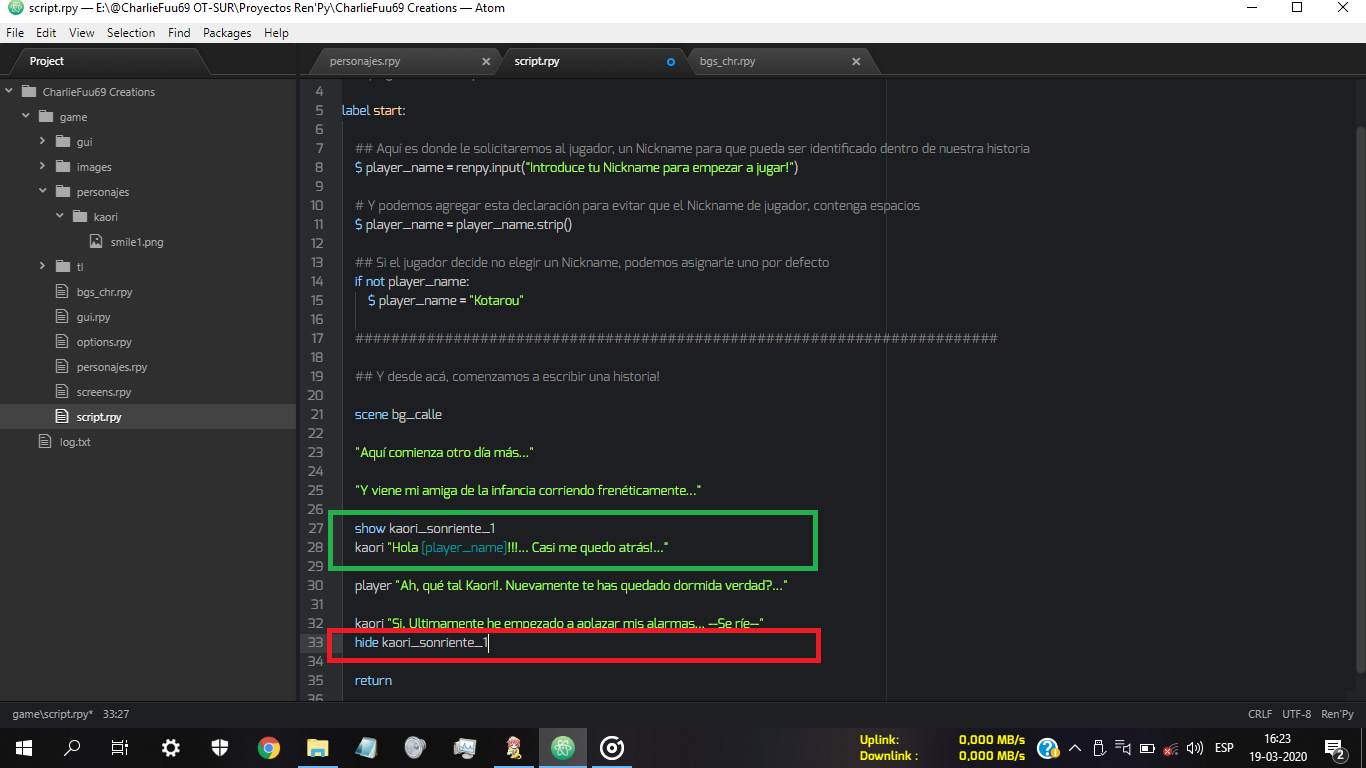Open the Packages menu
The height and width of the screenshot is (768, 1366).
click(x=227, y=33)
